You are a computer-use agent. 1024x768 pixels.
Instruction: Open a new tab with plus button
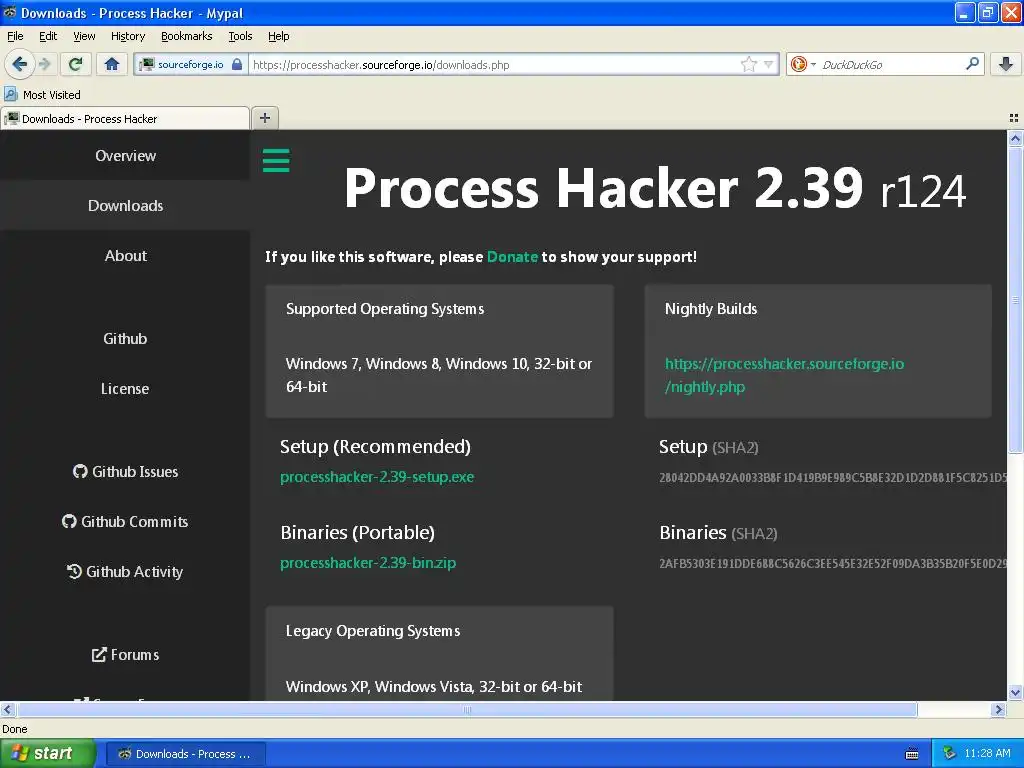[x=264, y=118]
